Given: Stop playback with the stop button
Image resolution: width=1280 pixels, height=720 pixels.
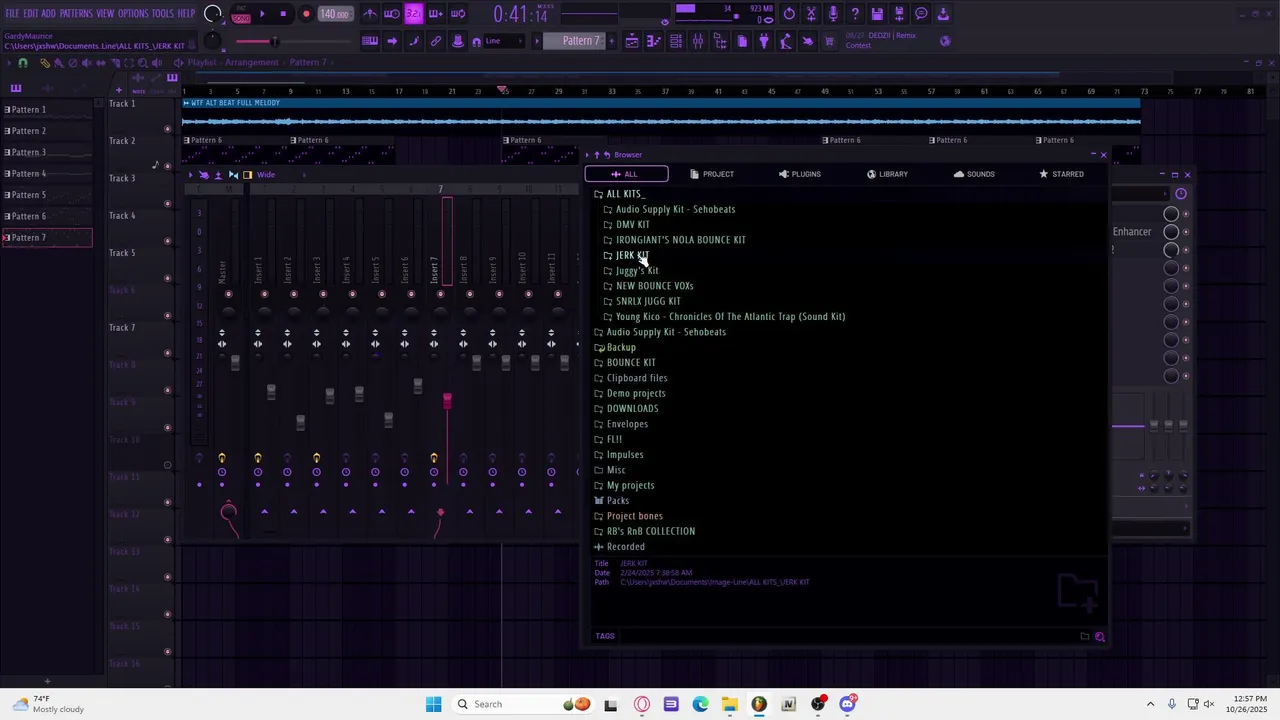Looking at the screenshot, I should click(x=283, y=14).
